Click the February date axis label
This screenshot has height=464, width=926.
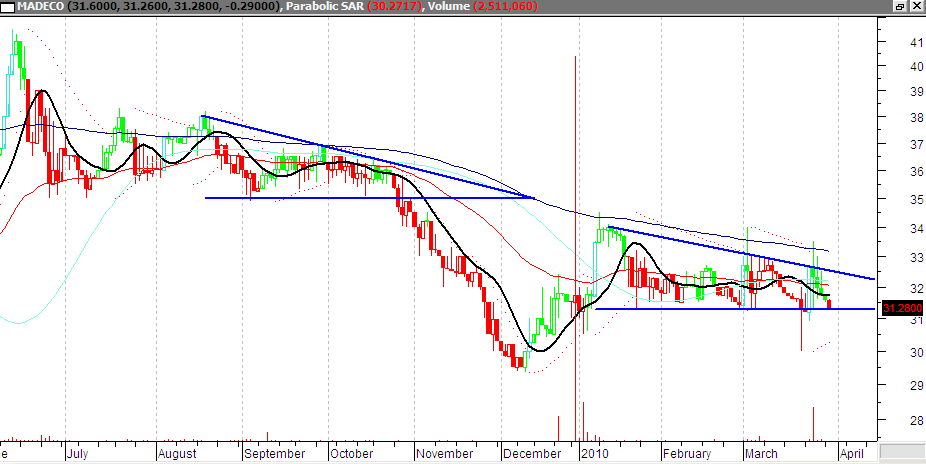687,453
